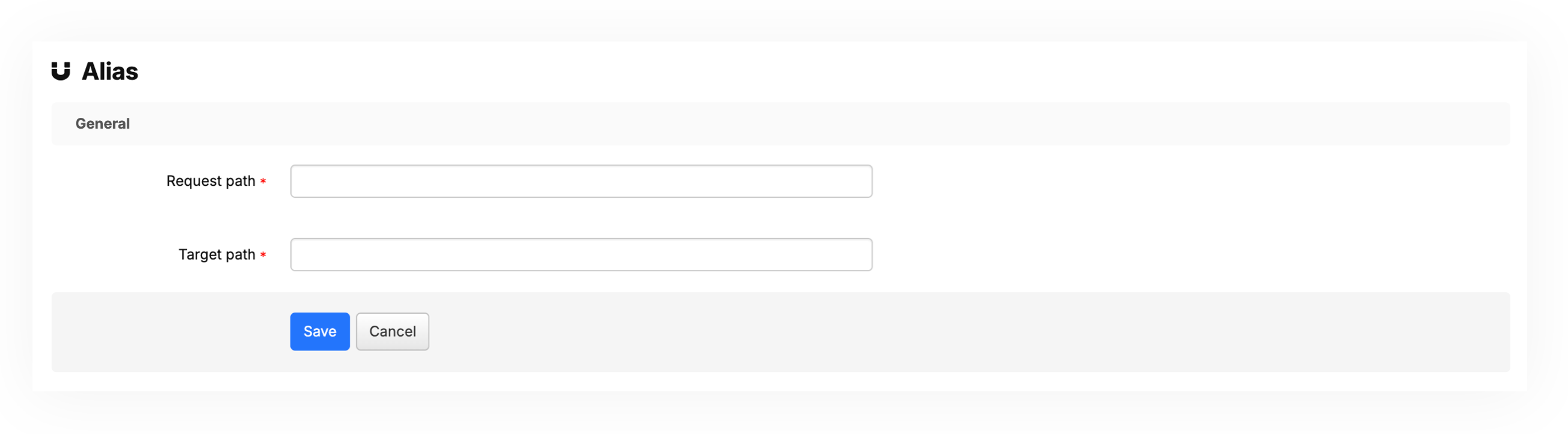Click Cancel to discard the alias
Viewport: 1568px width, 434px height.
click(x=392, y=331)
